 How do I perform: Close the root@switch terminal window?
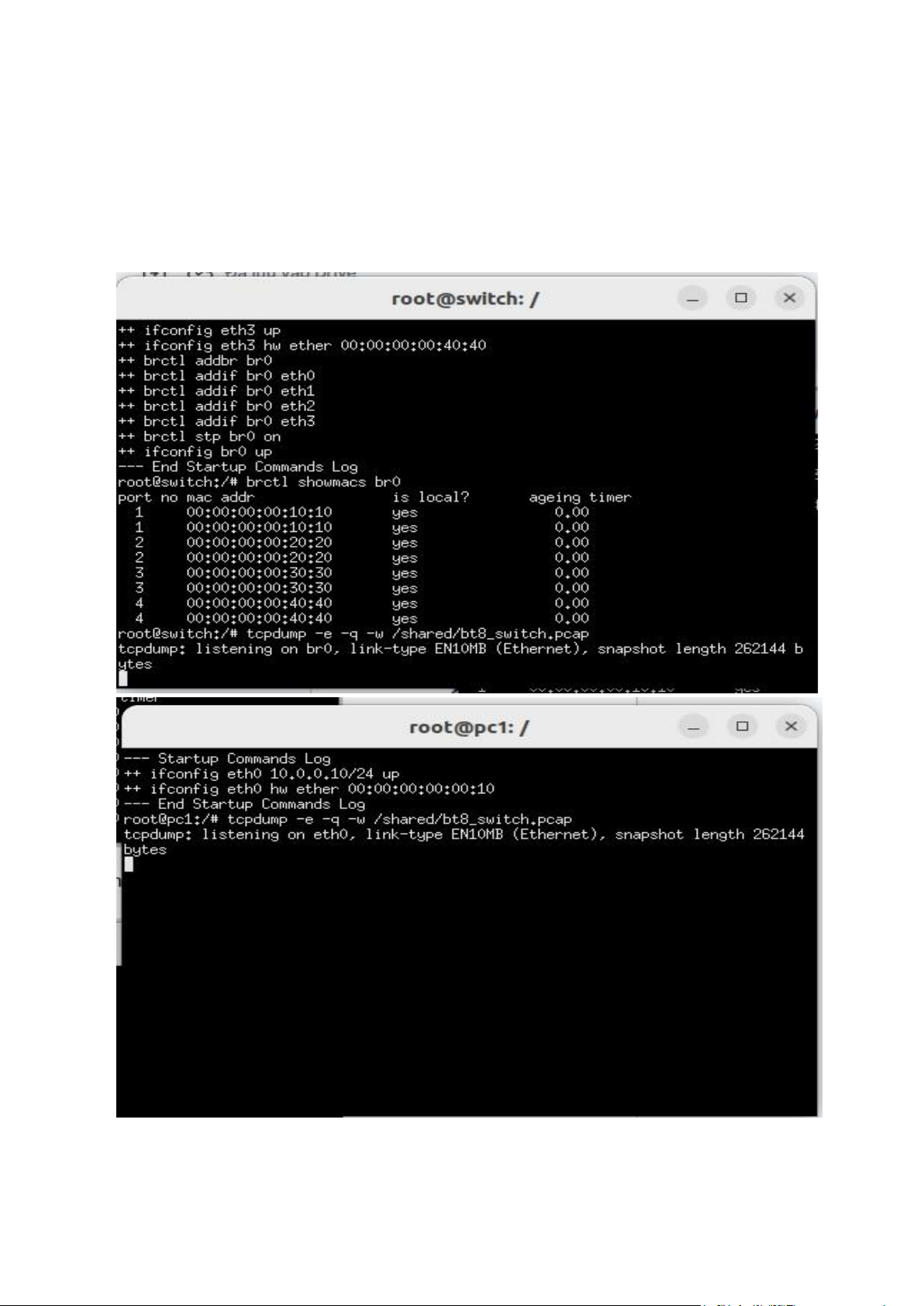pos(789,298)
